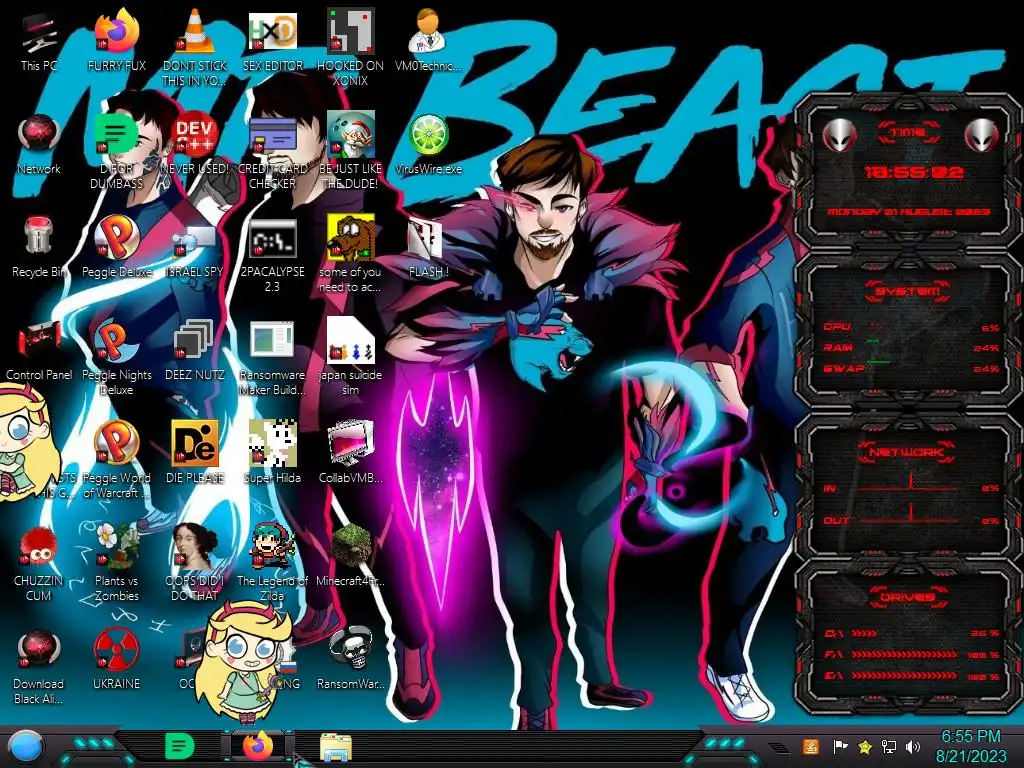
Task: Click the RAM 24% reading in System gadget
Action: [x=986, y=348]
